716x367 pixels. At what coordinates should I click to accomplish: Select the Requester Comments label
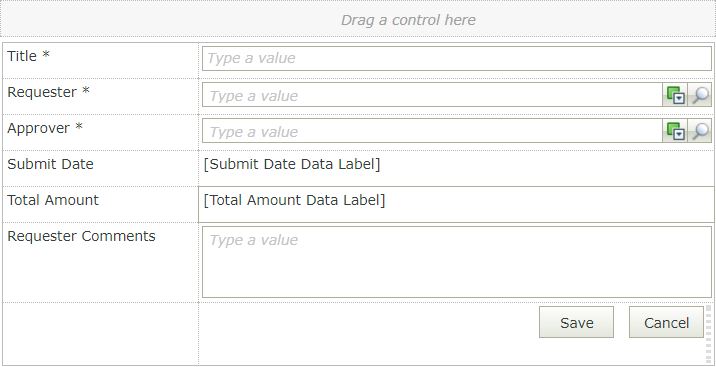click(81, 236)
